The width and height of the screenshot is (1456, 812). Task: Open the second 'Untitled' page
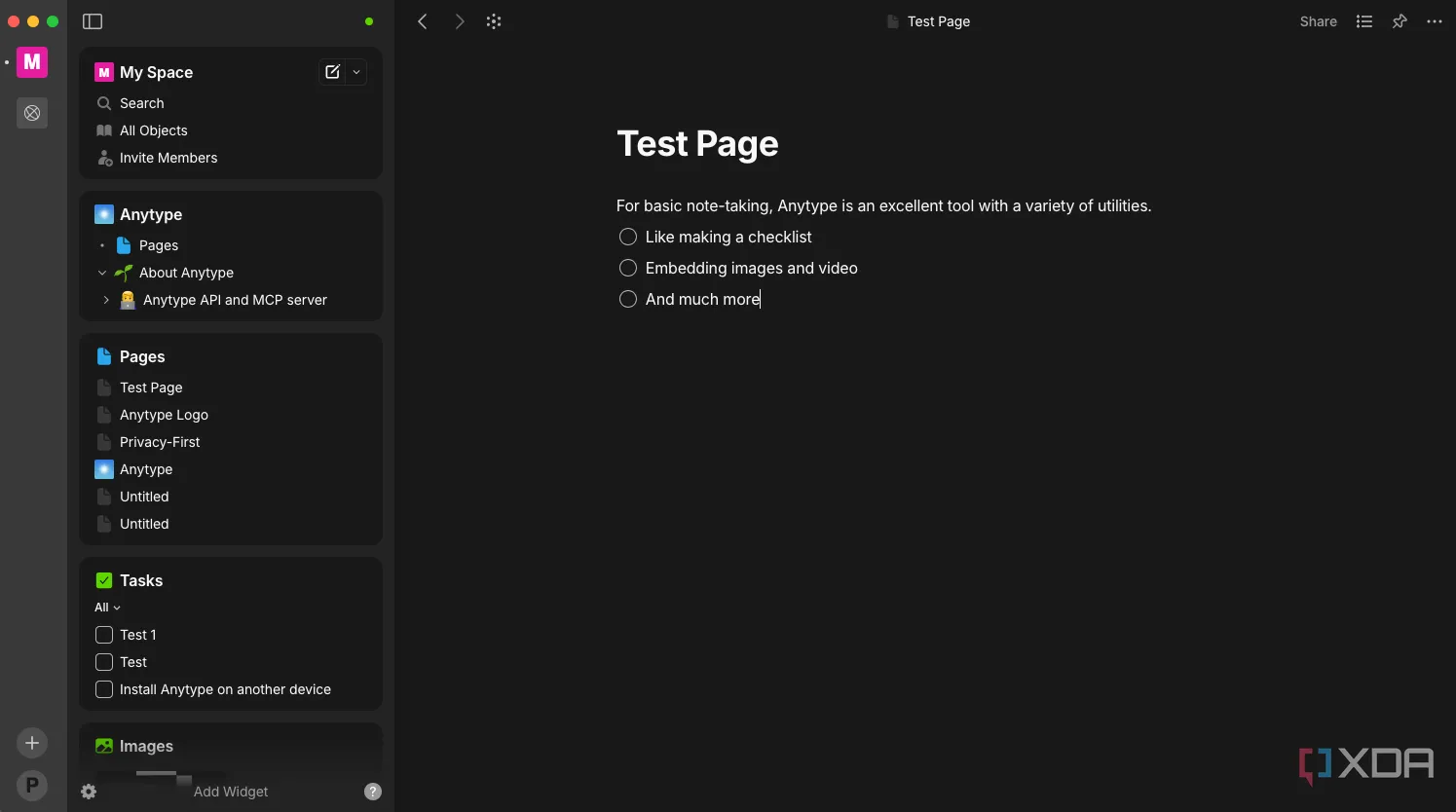(144, 524)
